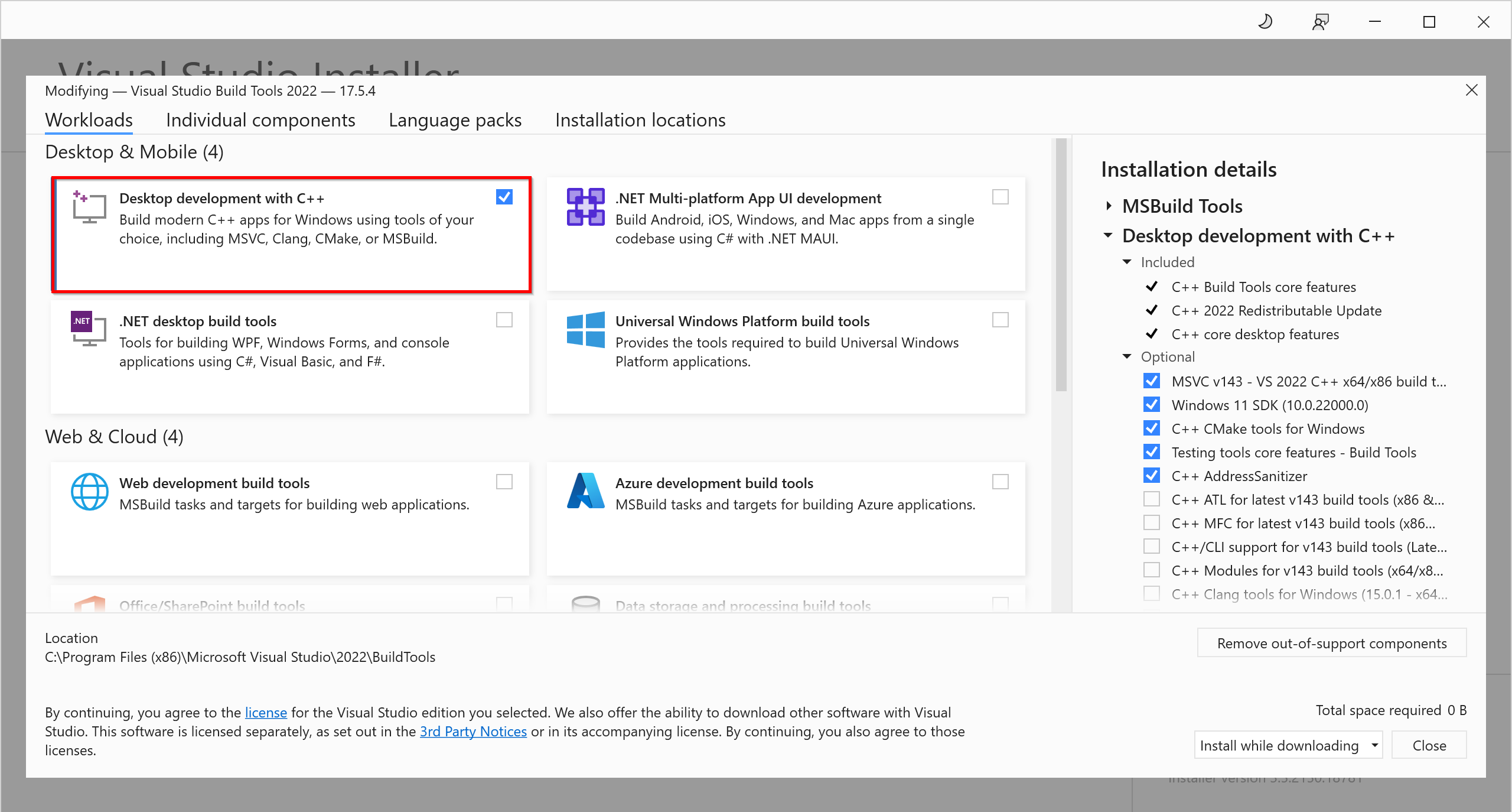Click the Web development globe icon
Image resolution: width=1512 pixels, height=812 pixels.
(89, 491)
